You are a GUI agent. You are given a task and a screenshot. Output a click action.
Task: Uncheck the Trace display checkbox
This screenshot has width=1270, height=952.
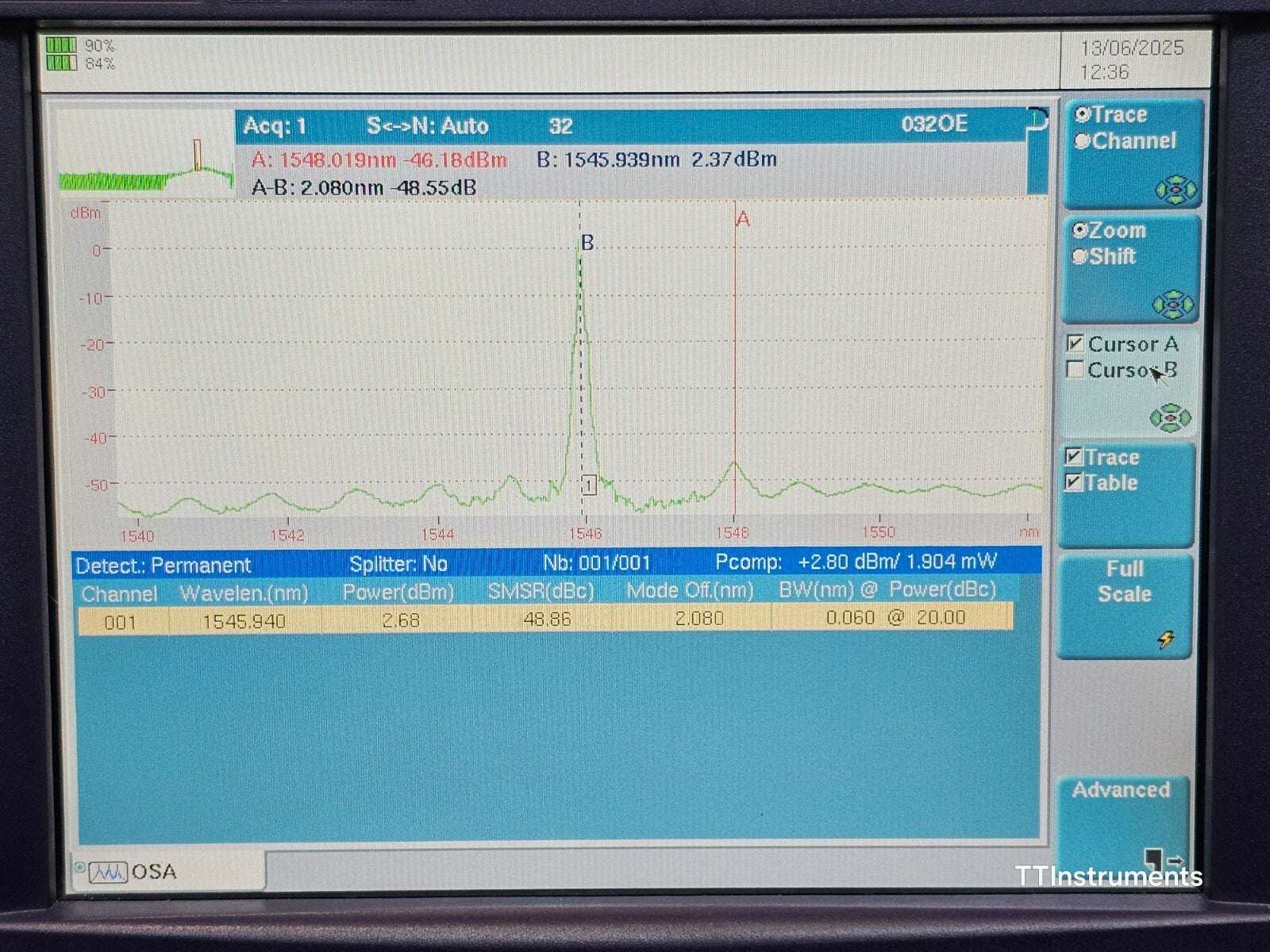tap(1074, 457)
